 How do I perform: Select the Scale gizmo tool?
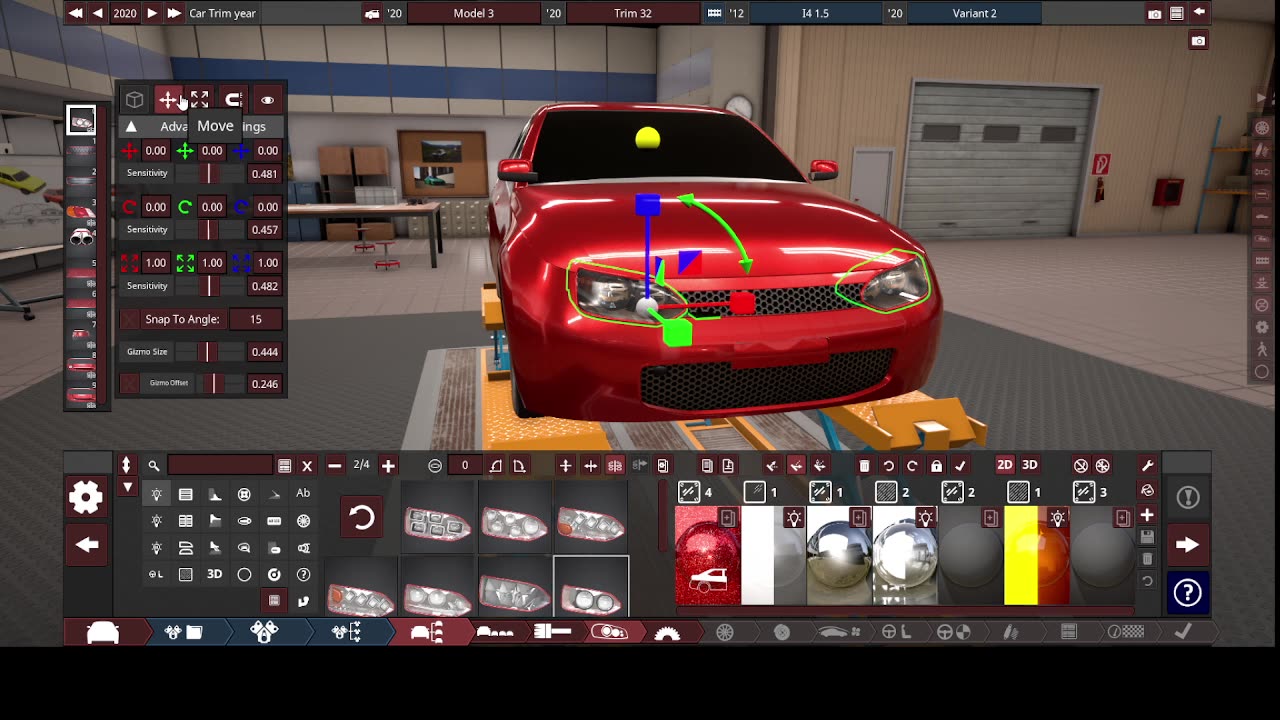tap(200, 100)
